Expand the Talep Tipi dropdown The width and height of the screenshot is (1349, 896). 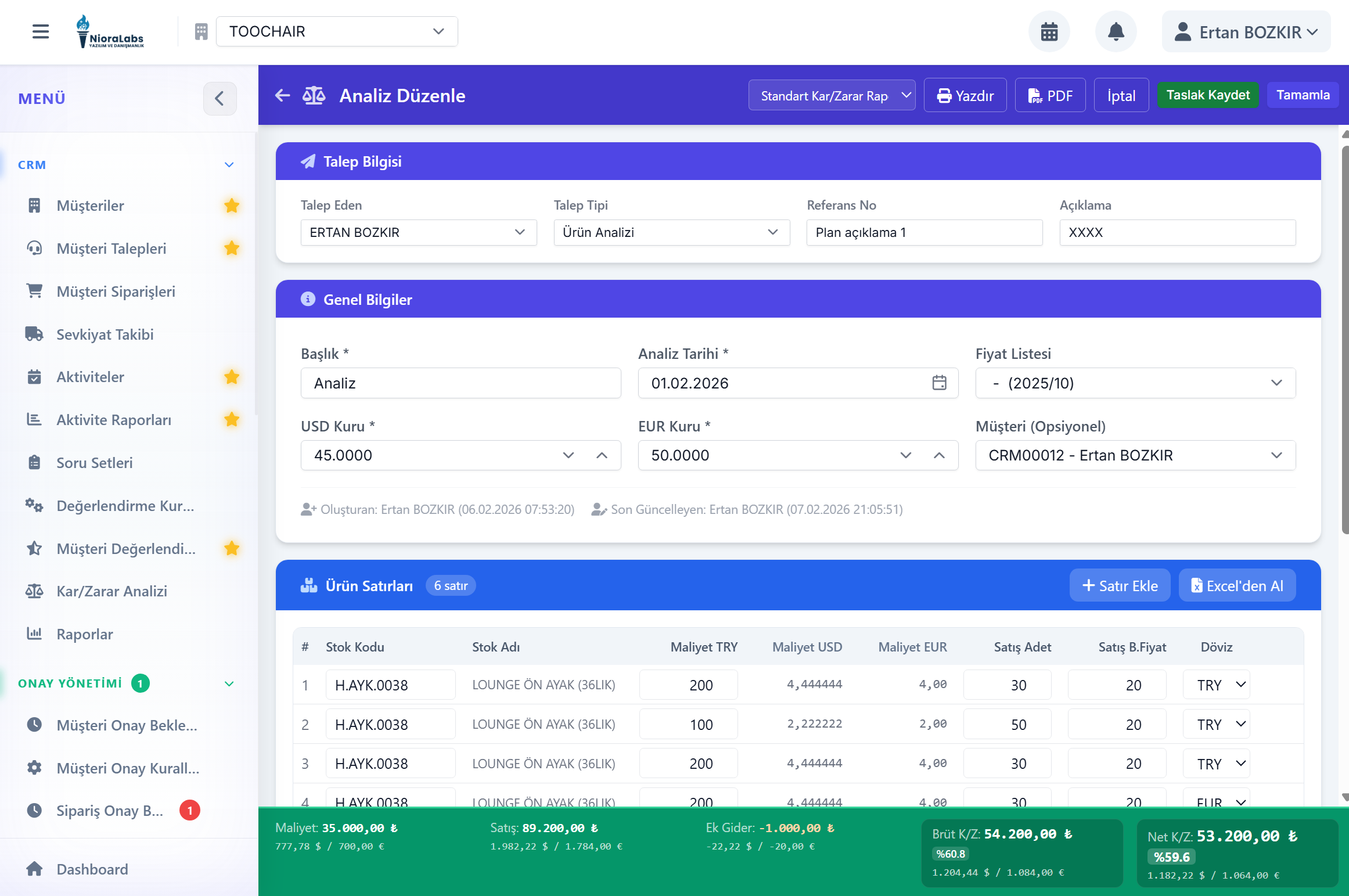click(x=671, y=232)
